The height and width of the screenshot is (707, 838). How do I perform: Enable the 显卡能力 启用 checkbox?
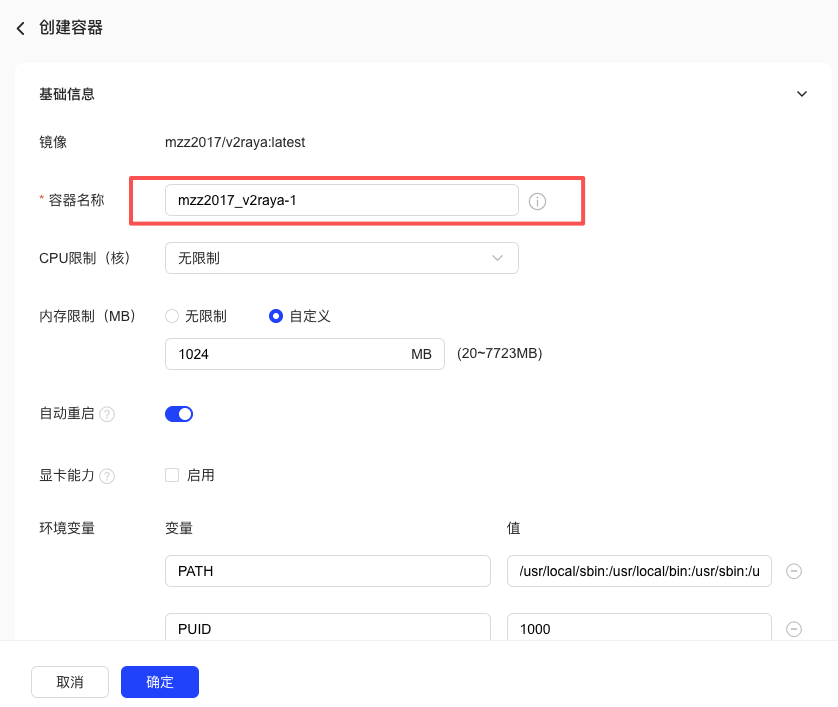172,475
